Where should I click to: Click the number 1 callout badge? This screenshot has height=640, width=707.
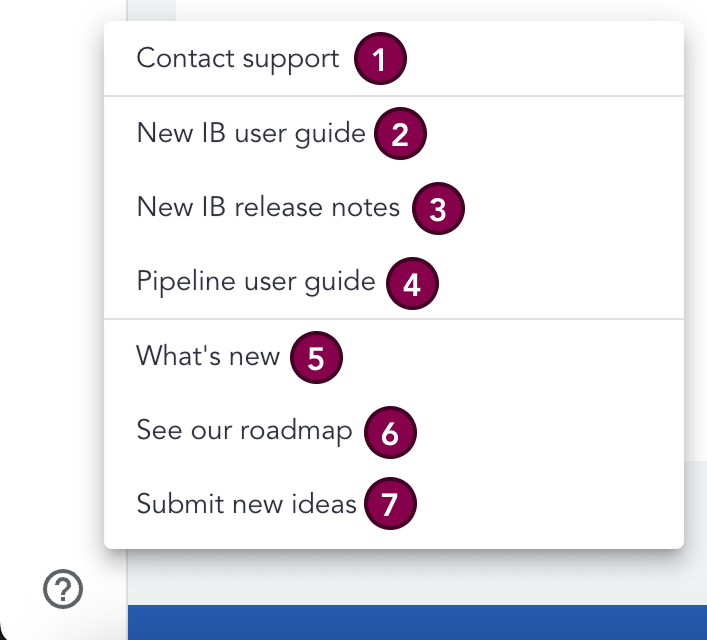pyautogui.click(x=379, y=59)
